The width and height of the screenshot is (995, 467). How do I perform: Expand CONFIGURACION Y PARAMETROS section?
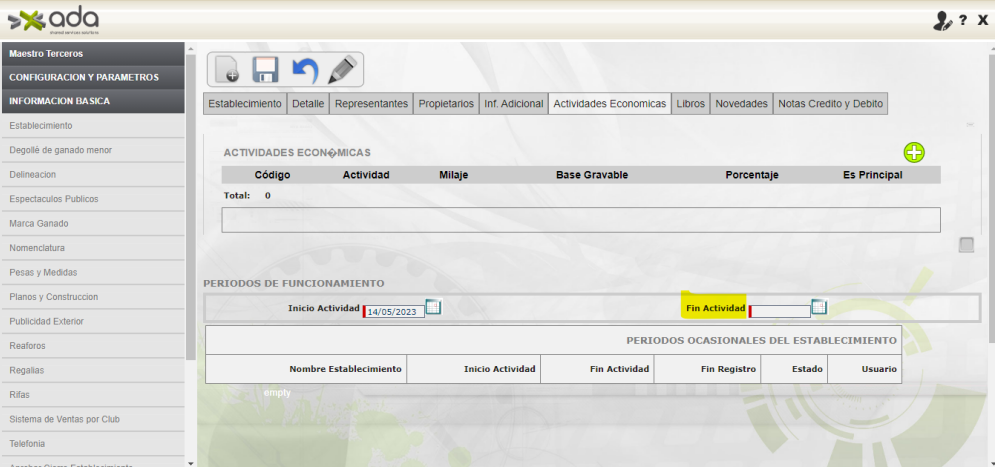92,77
